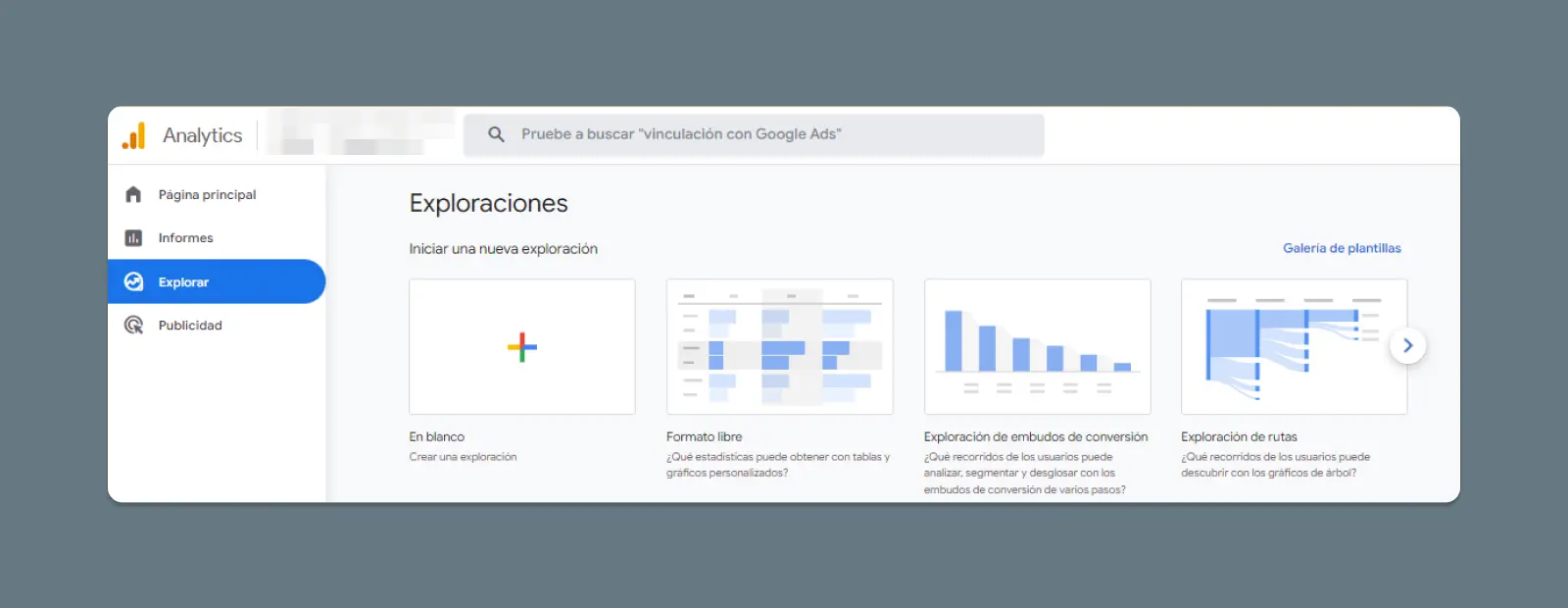Click the colorful plus icon for blank exploration
The image size is (1568, 608).
pyautogui.click(x=521, y=347)
